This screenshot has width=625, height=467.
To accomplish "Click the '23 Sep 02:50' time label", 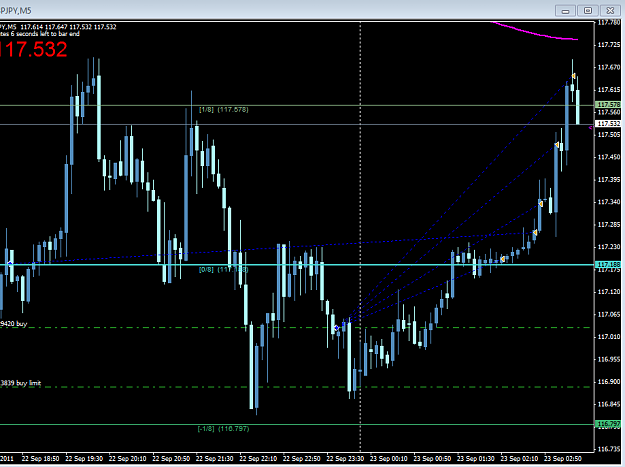I will (x=562, y=459).
